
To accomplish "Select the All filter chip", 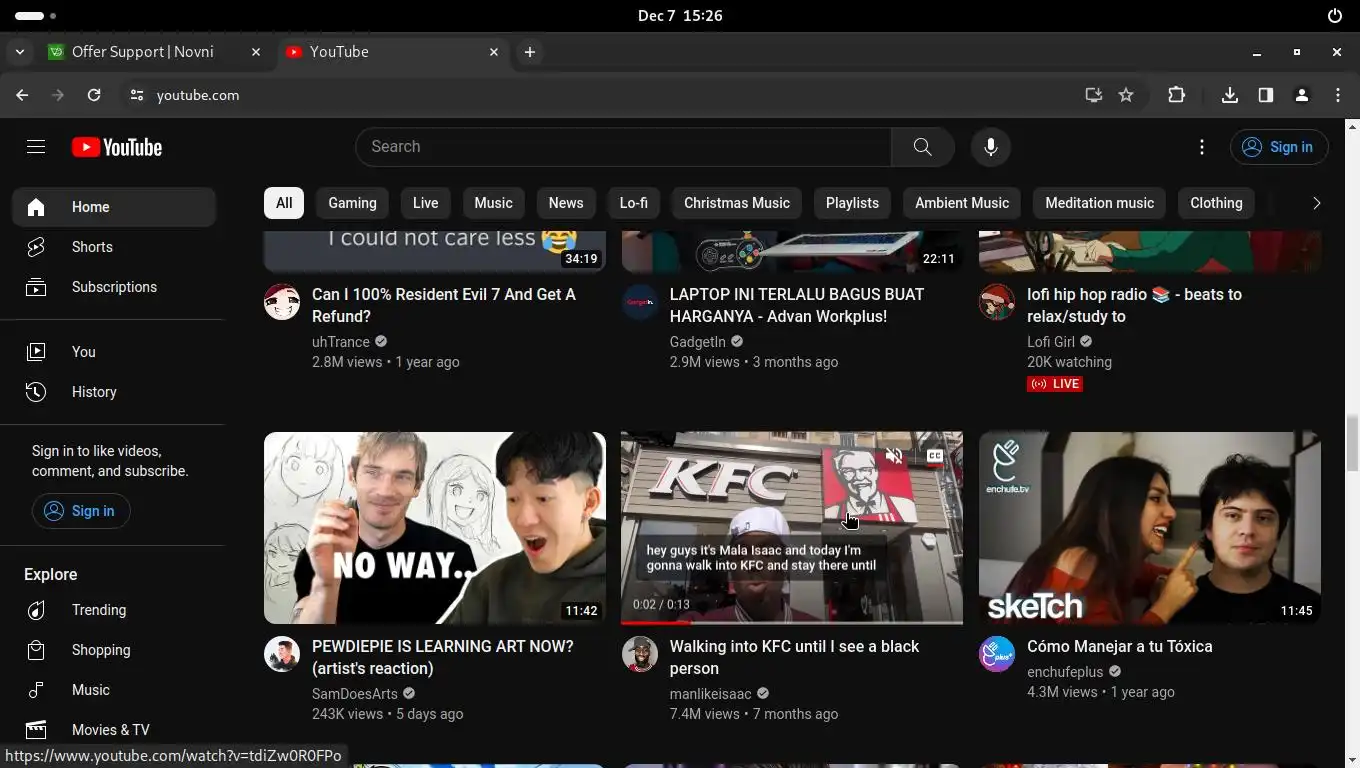I will point(284,203).
